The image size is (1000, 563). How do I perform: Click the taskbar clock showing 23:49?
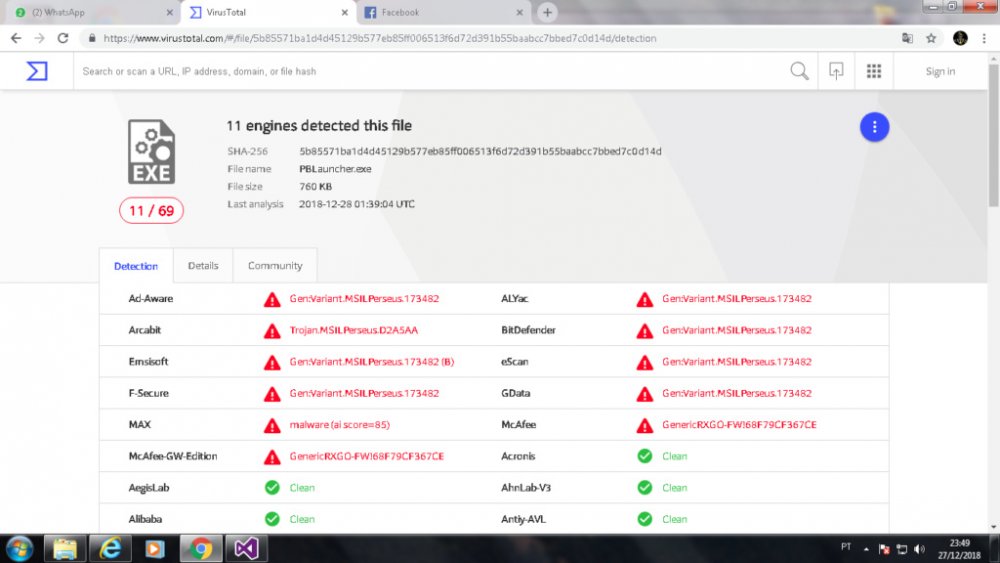pos(959,549)
